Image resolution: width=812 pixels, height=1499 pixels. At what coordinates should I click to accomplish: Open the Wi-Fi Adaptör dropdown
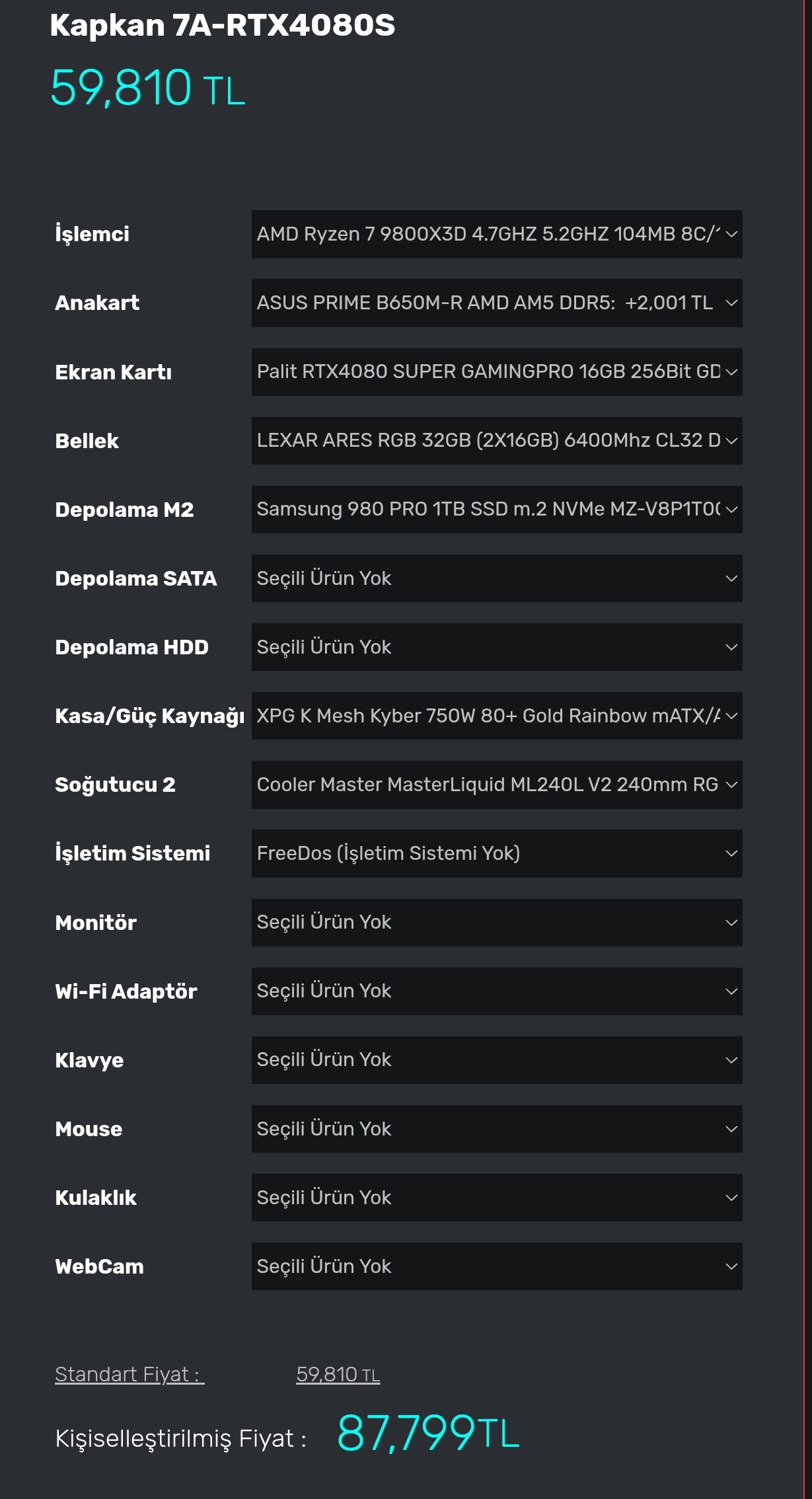pos(496,991)
